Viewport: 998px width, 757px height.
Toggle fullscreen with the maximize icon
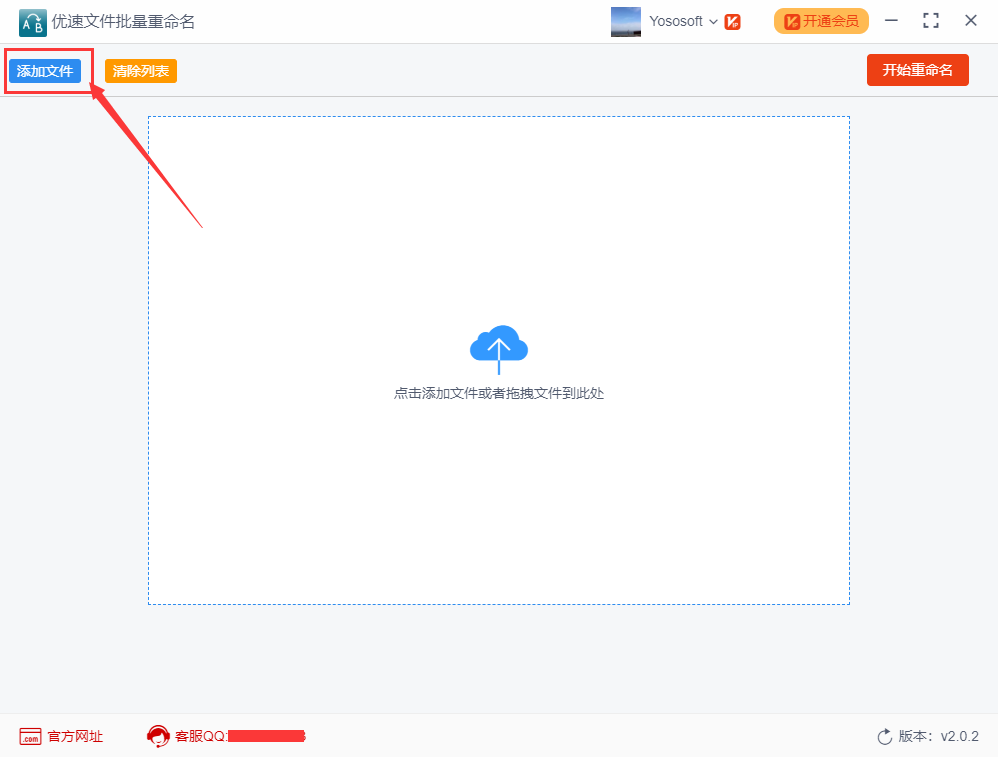[x=931, y=21]
